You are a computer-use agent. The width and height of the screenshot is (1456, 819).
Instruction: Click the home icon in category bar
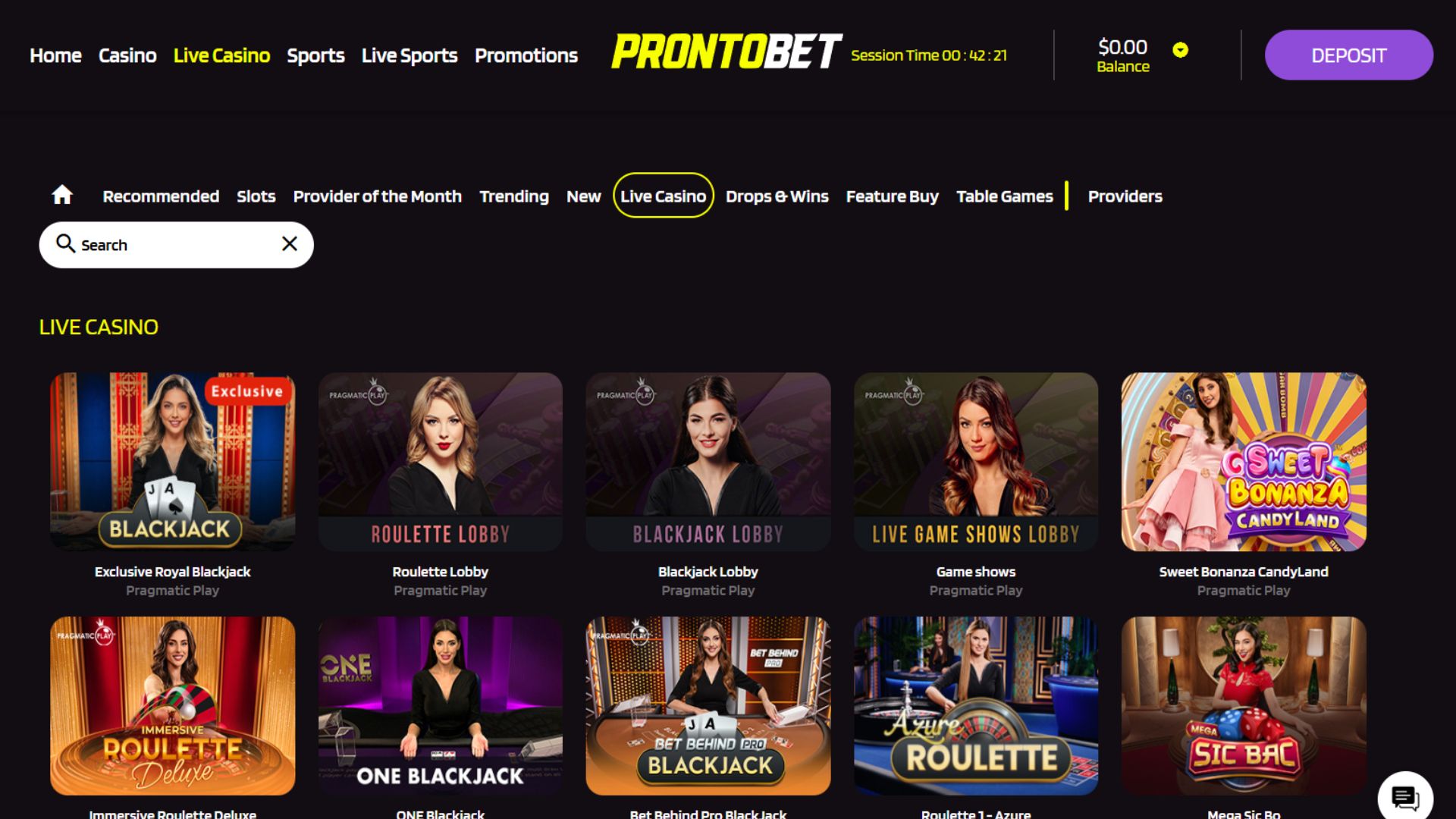point(62,196)
